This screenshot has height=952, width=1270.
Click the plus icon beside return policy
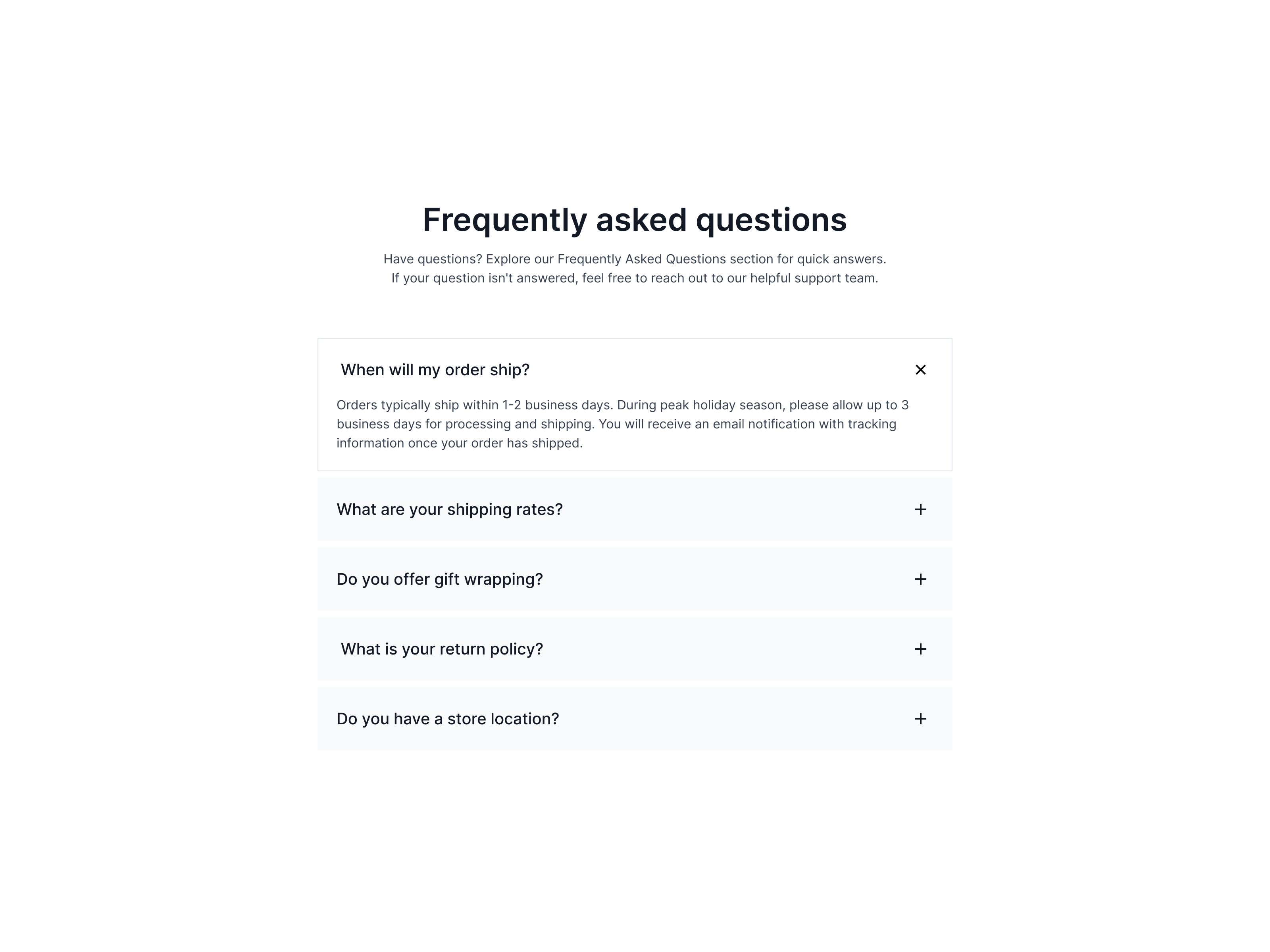(x=920, y=649)
